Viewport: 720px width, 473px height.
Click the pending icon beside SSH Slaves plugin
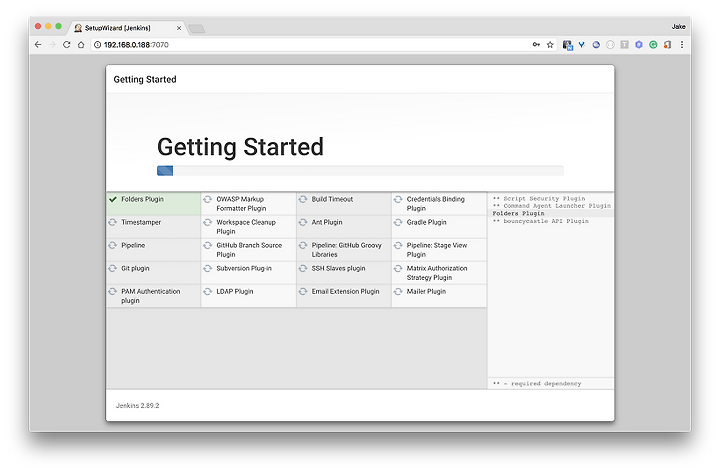(x=303, y=268)
